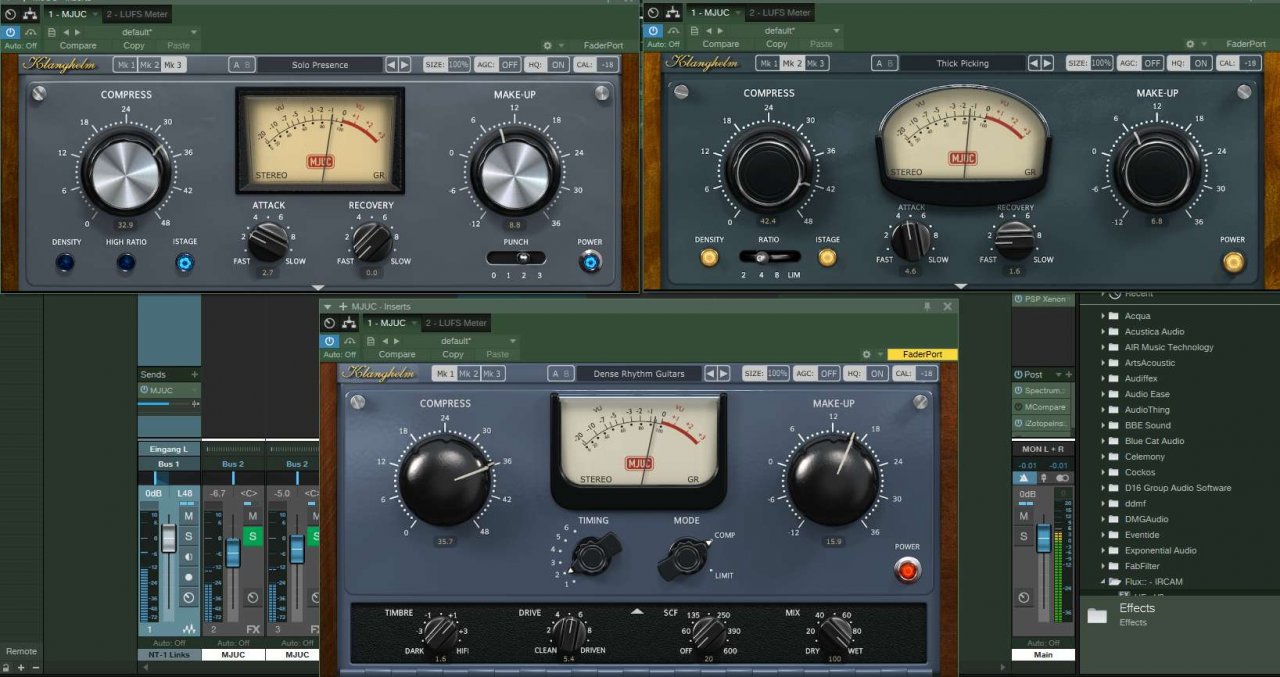
Task: Switch to 2 - LUFS Meter in bottom window
Action: tap(455, 323)
